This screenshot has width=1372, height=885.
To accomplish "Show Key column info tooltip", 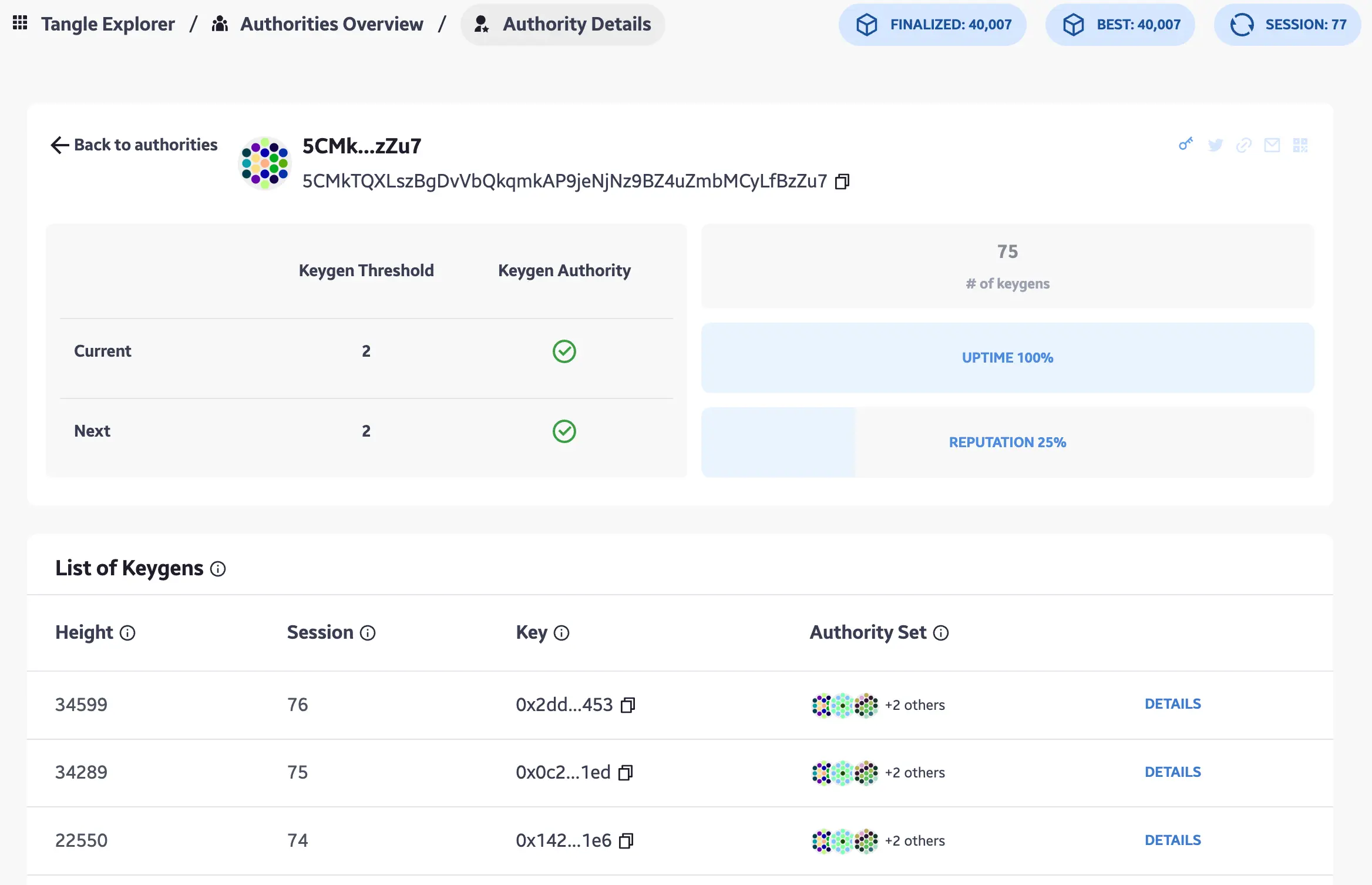I will click(x=561, y=633).
